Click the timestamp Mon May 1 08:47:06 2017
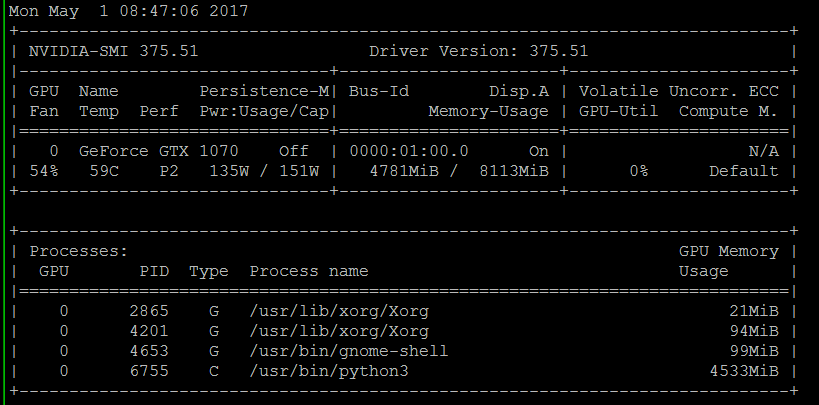Image resolution: width=819 pixels, height=405 pixels. [x=129, y=12]
